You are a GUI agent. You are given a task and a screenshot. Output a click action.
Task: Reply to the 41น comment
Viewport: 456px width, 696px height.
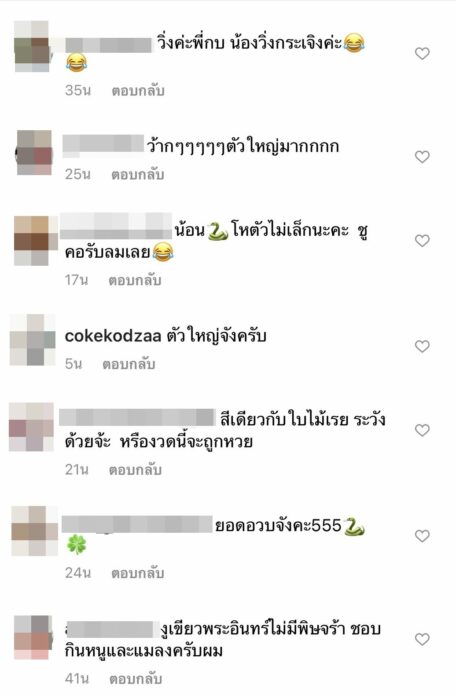click(x=135, y=679)
